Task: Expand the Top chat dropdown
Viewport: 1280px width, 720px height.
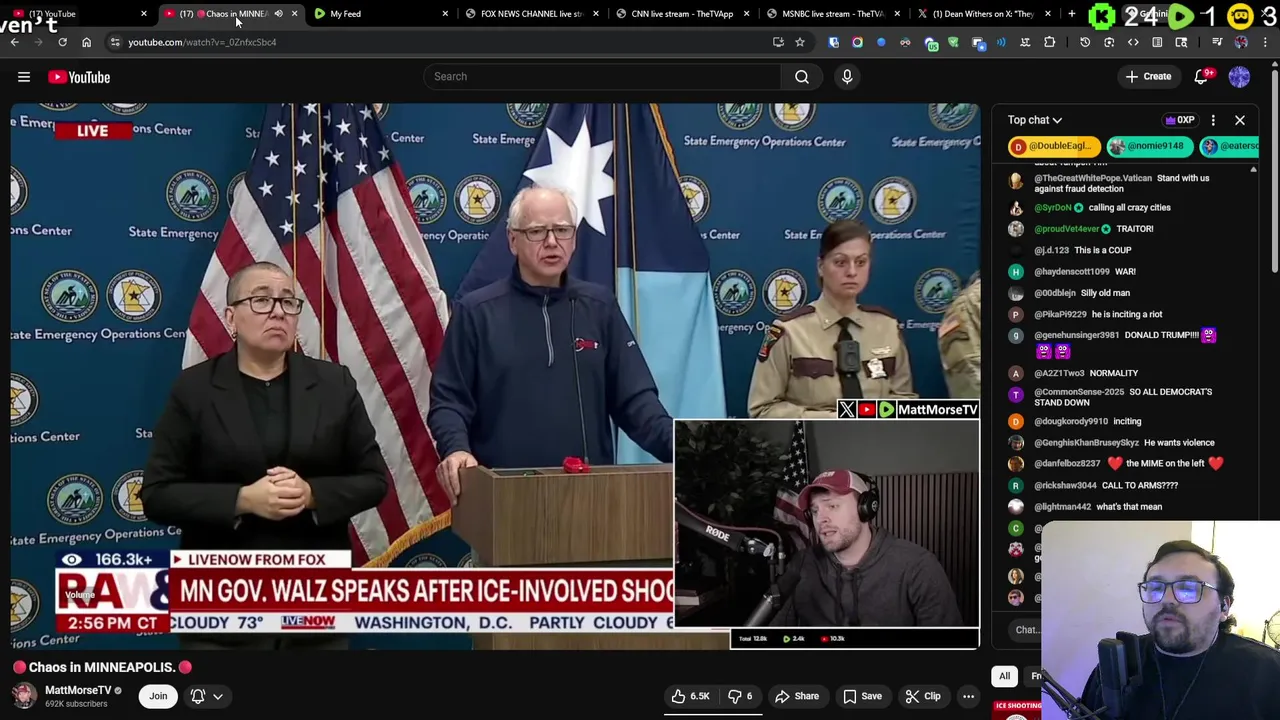Action: [x=1035, y=120]
